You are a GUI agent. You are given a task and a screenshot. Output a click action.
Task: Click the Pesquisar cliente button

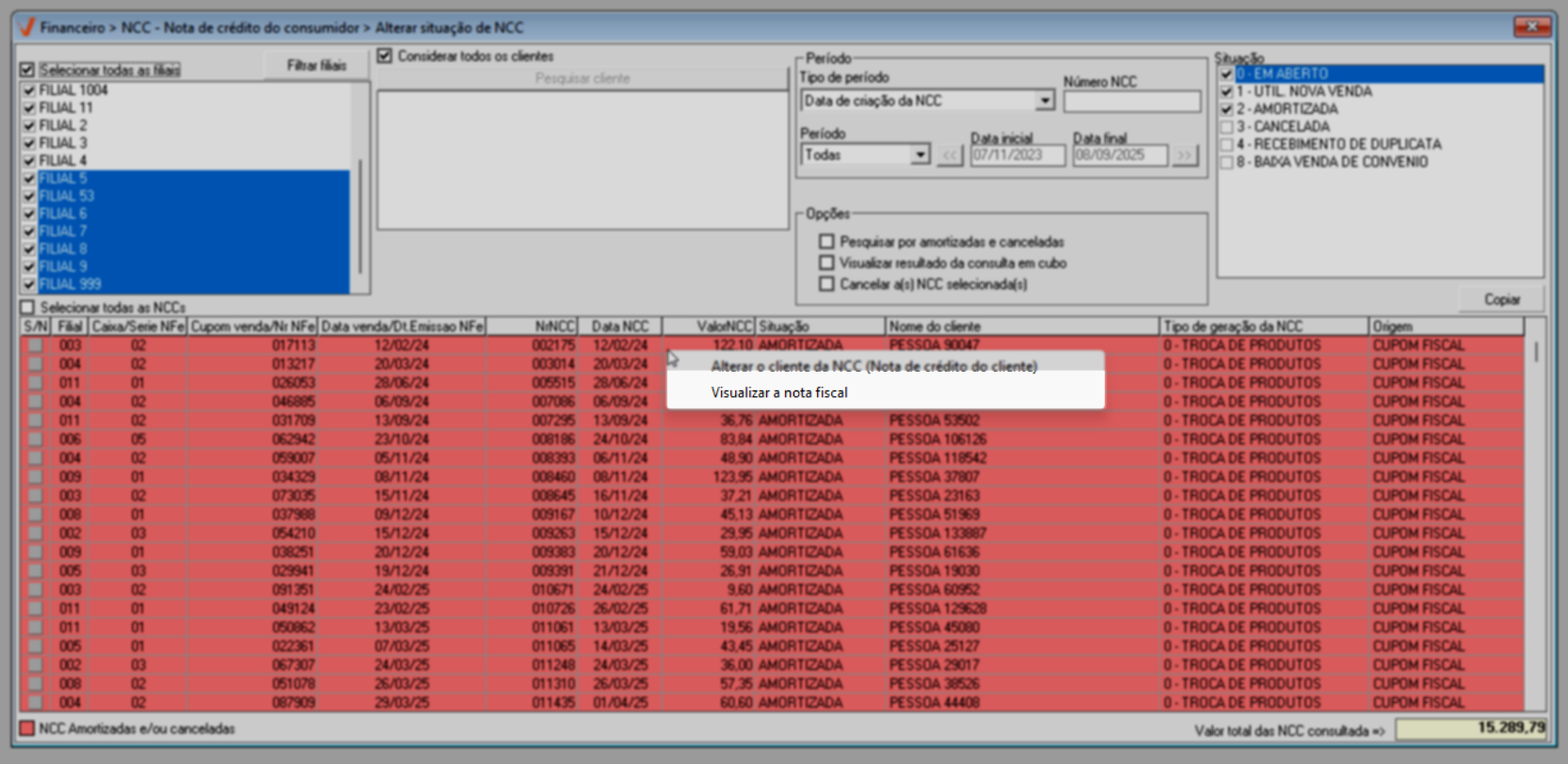click(583, 79)
